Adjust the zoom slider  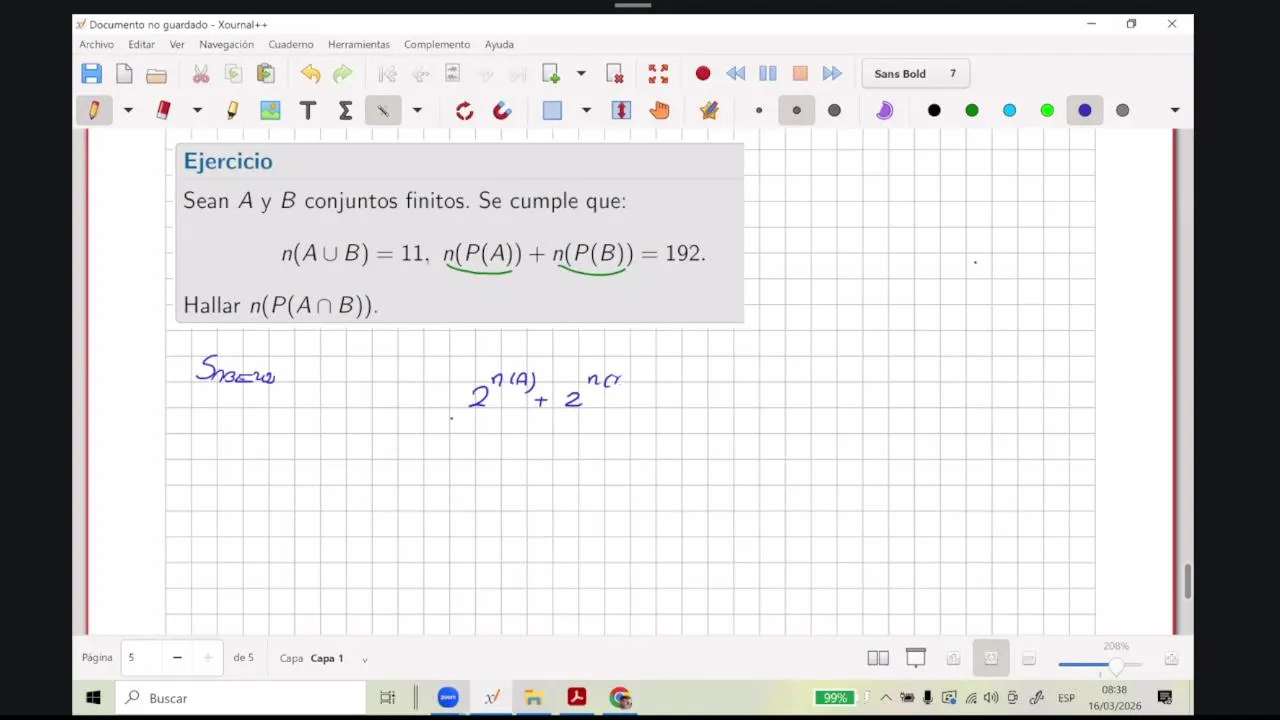(x=1099, y=664)
